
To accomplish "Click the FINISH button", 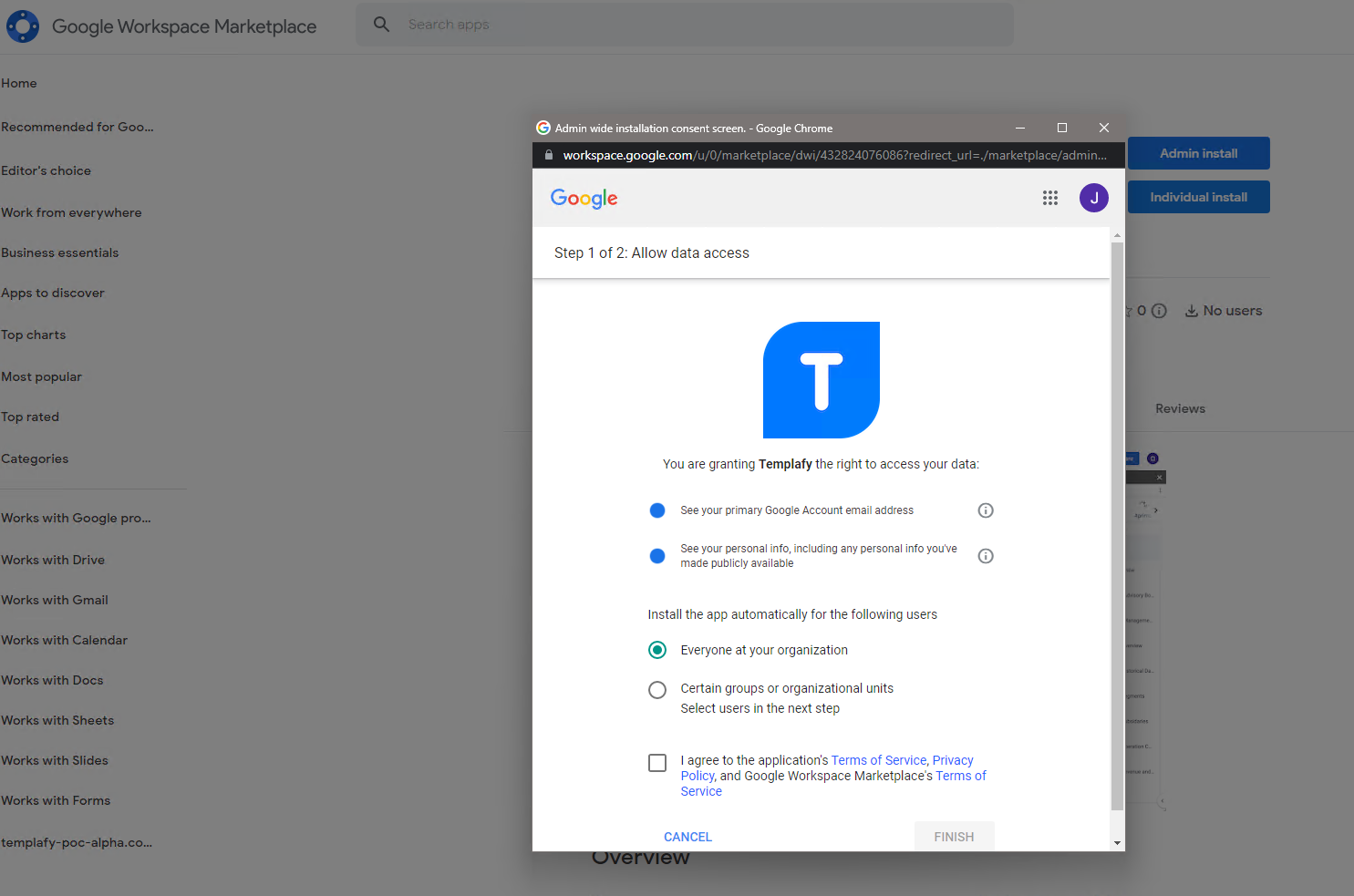I will coord(954,836).
